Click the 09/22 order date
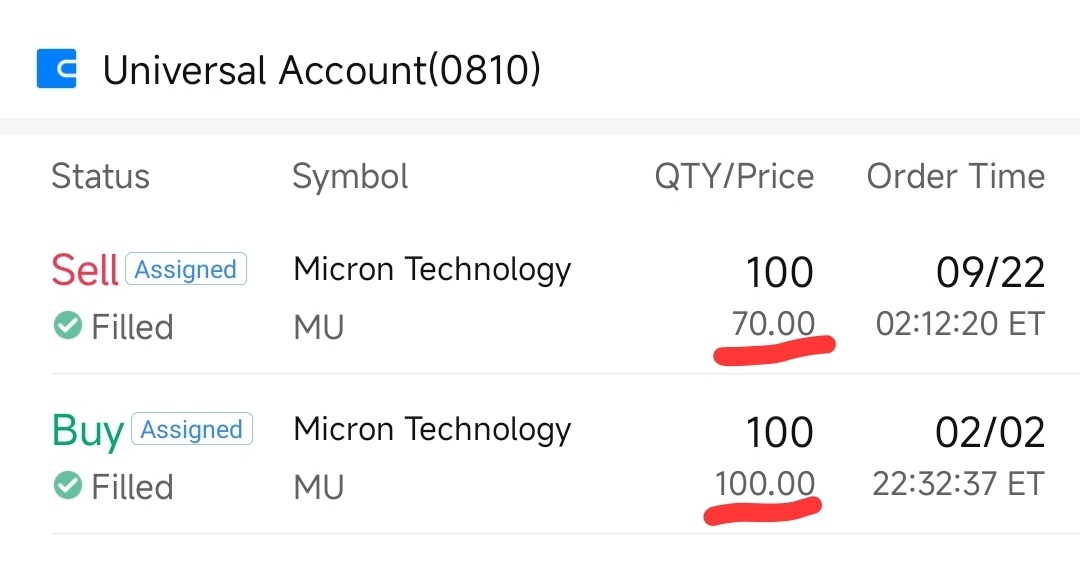 [x=990, y=273]
